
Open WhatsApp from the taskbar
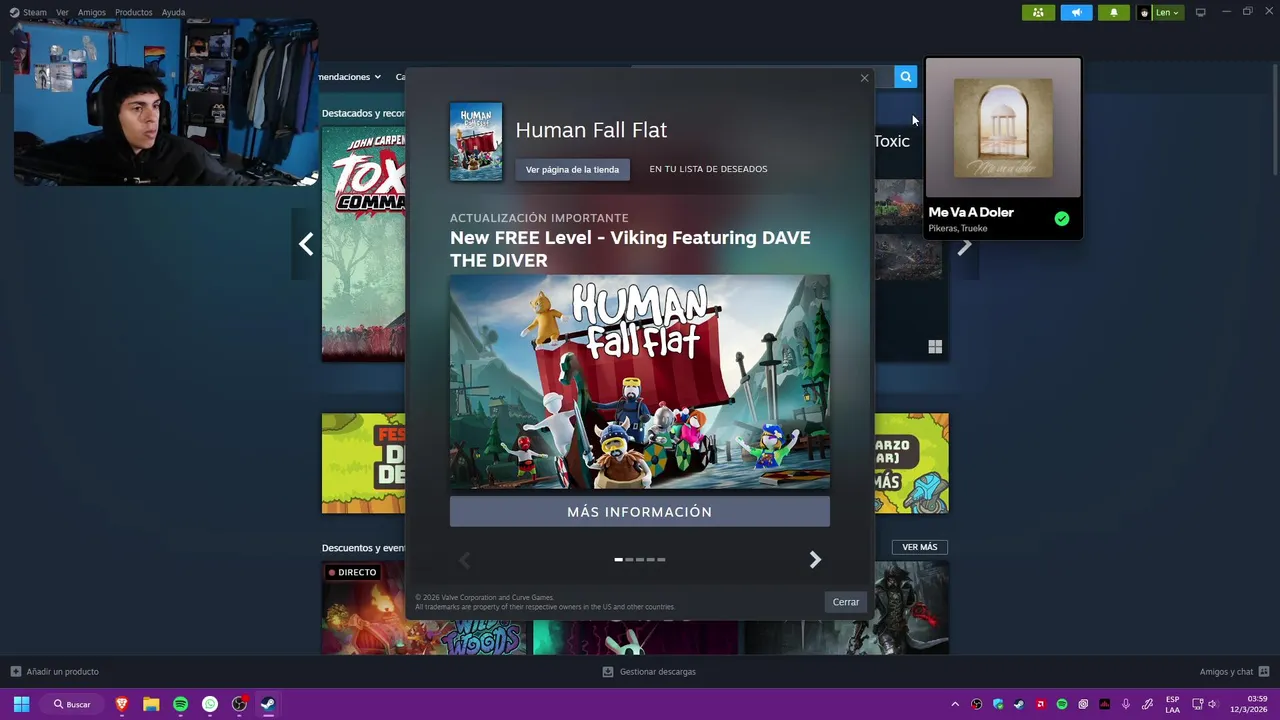tap(210, 704)
